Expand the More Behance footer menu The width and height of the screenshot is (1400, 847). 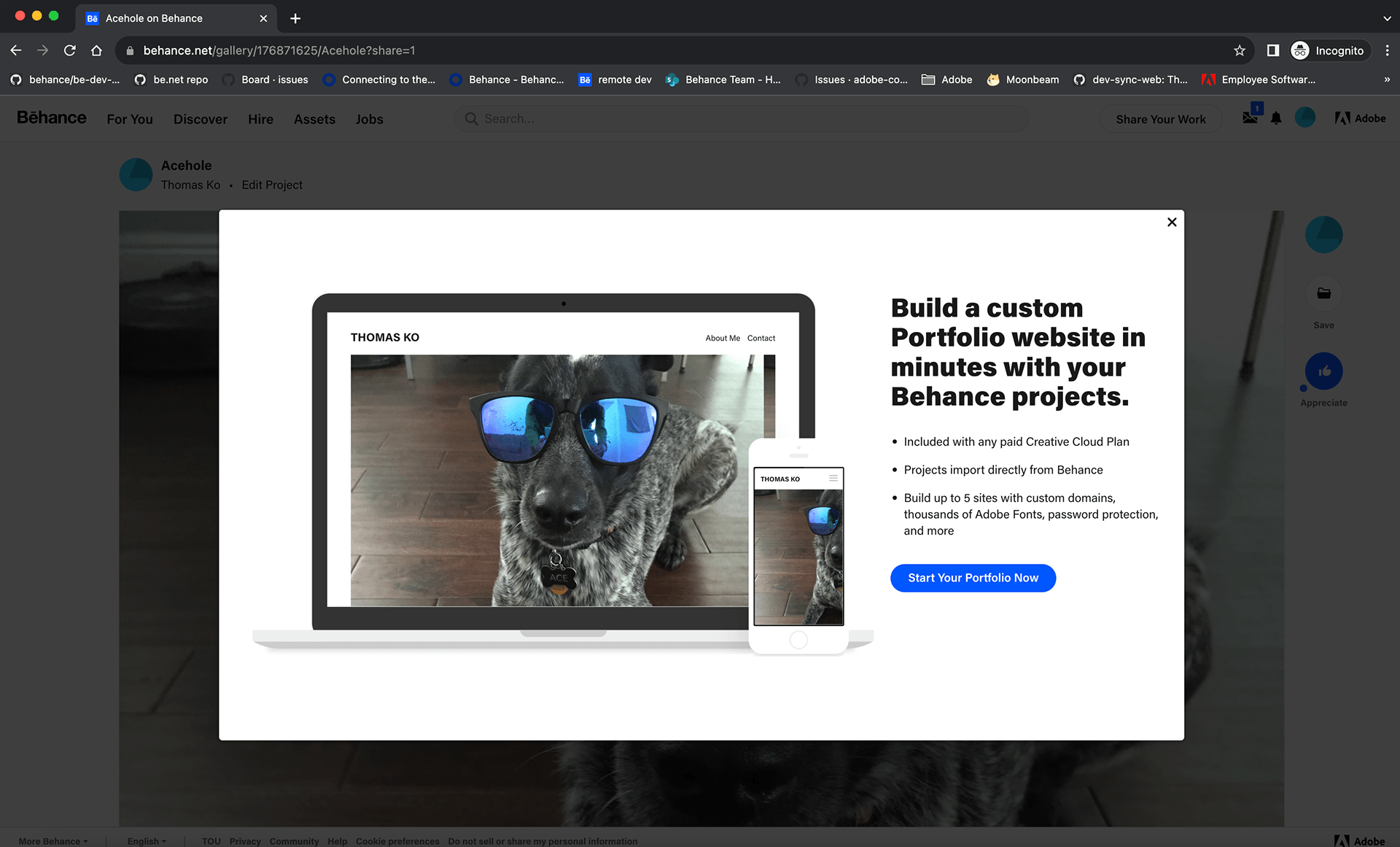[x=52, y=840]
